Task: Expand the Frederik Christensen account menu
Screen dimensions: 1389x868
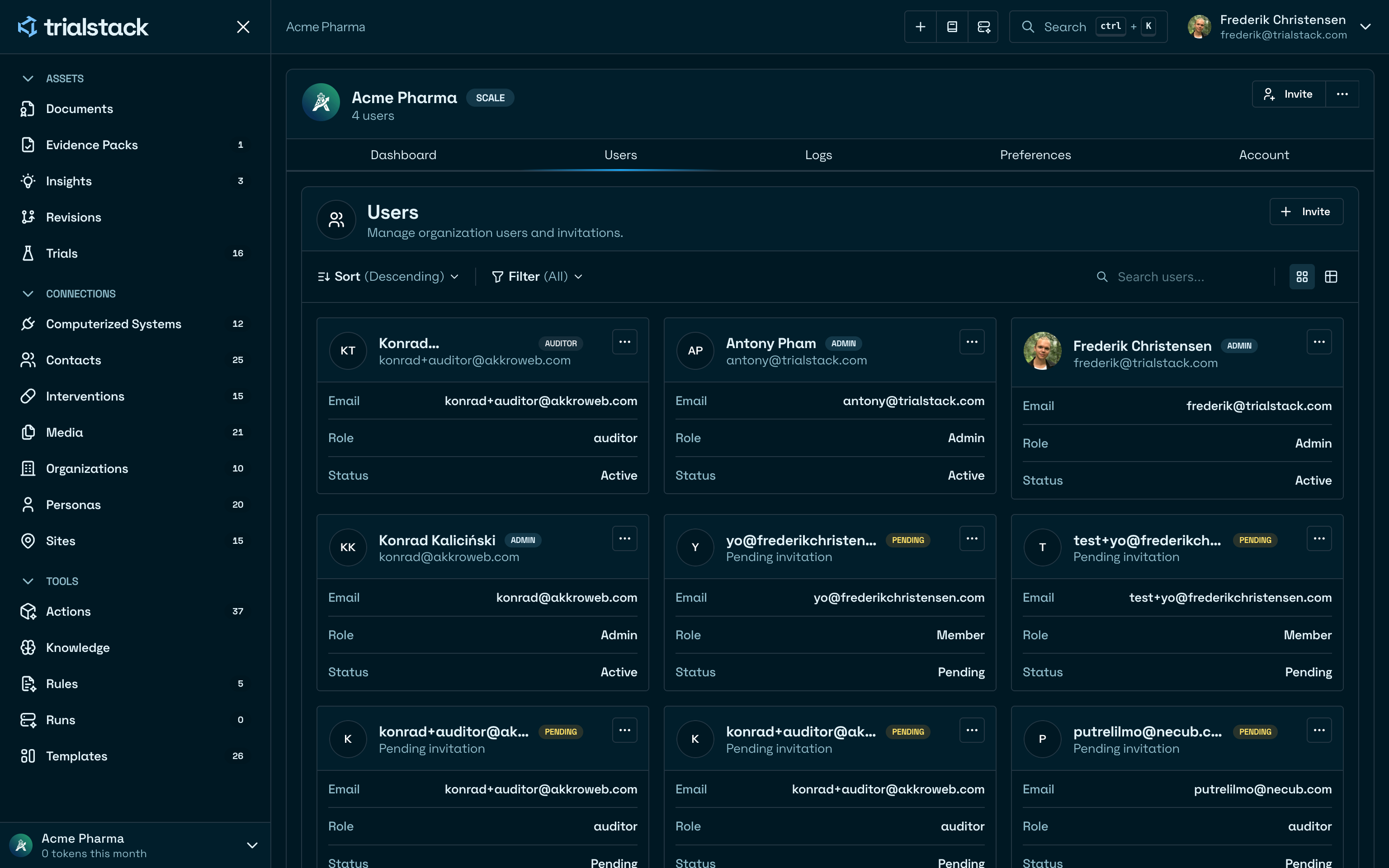Action: [1365, 27]
